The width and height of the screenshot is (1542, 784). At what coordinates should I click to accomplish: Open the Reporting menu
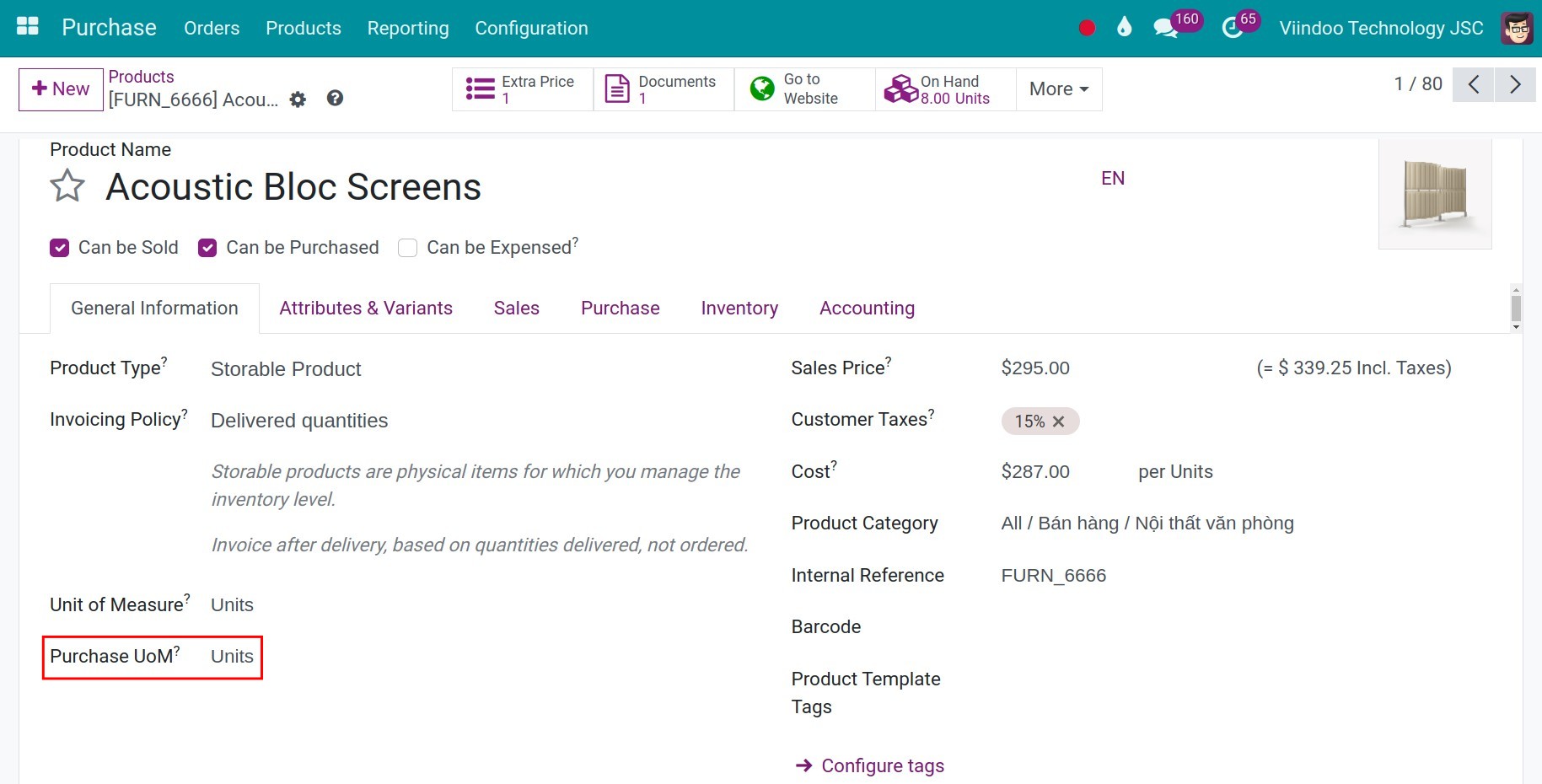(408, 28)
